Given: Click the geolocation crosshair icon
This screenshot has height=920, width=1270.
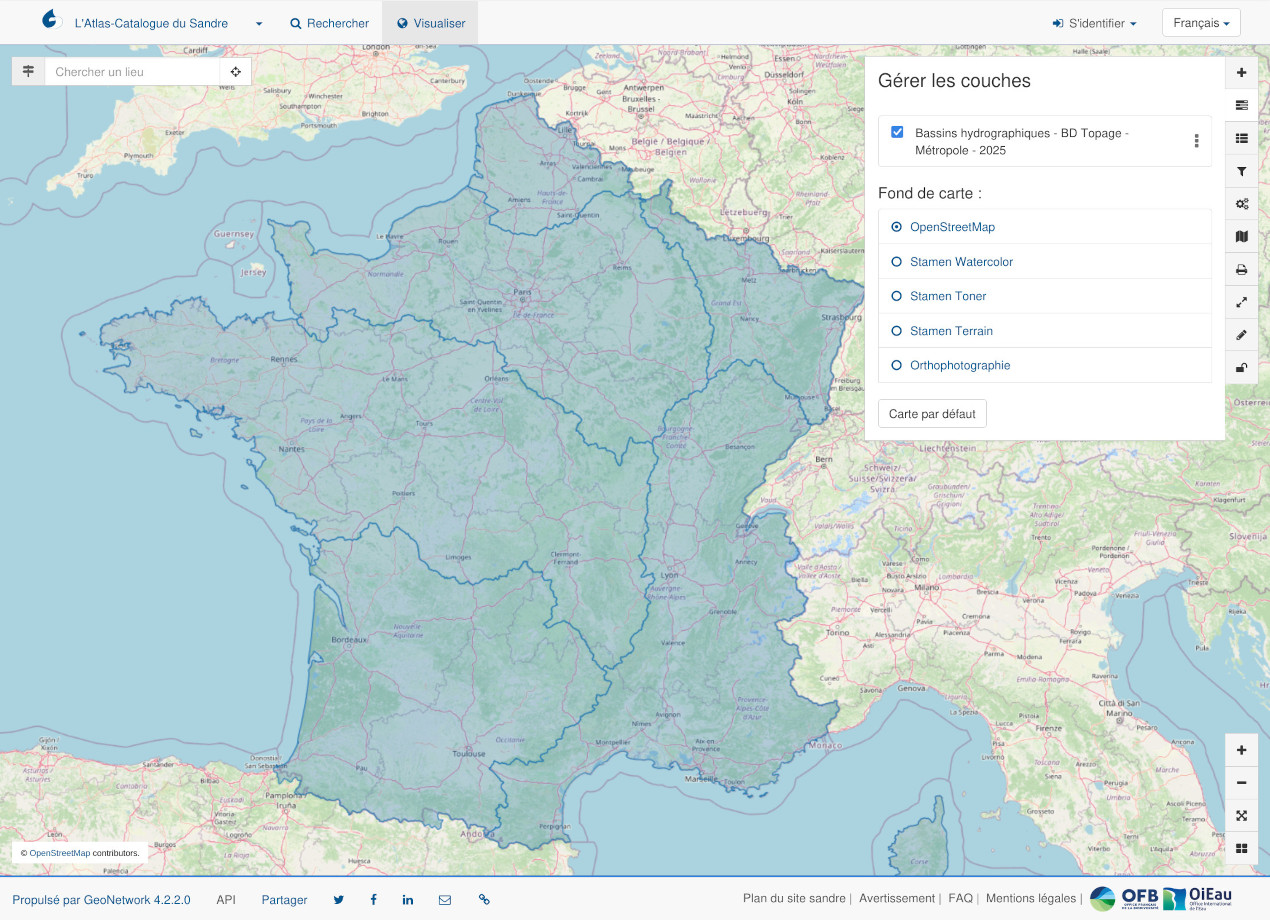Looking at the screenshot, I should point(235,72).
